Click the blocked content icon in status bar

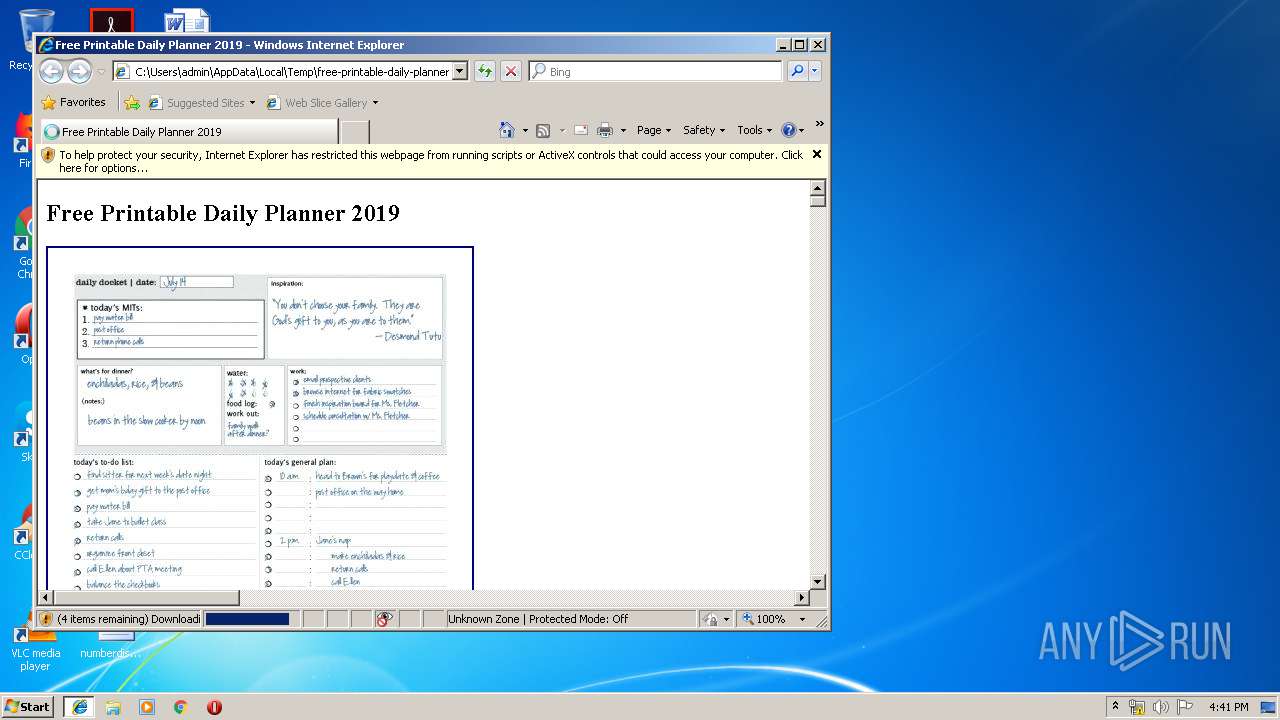click(385, 619)
